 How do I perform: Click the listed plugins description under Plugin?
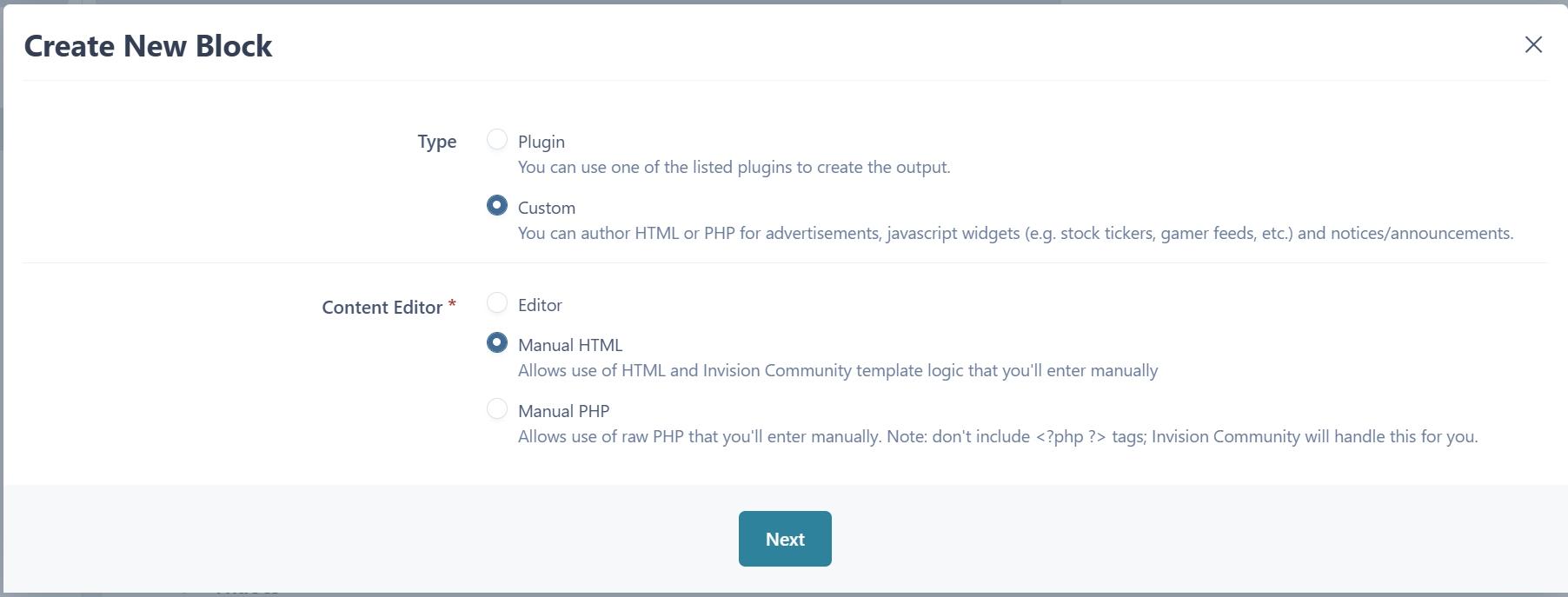tap(734, 167)
